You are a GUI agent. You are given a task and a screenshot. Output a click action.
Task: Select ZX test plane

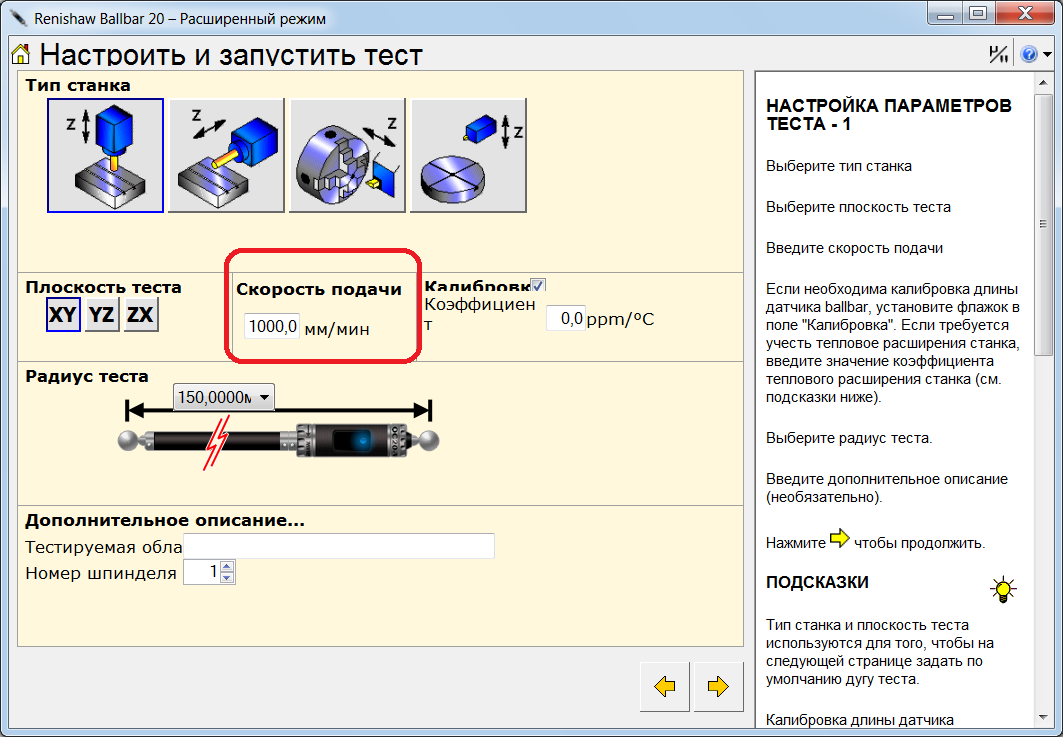point(141,315)
